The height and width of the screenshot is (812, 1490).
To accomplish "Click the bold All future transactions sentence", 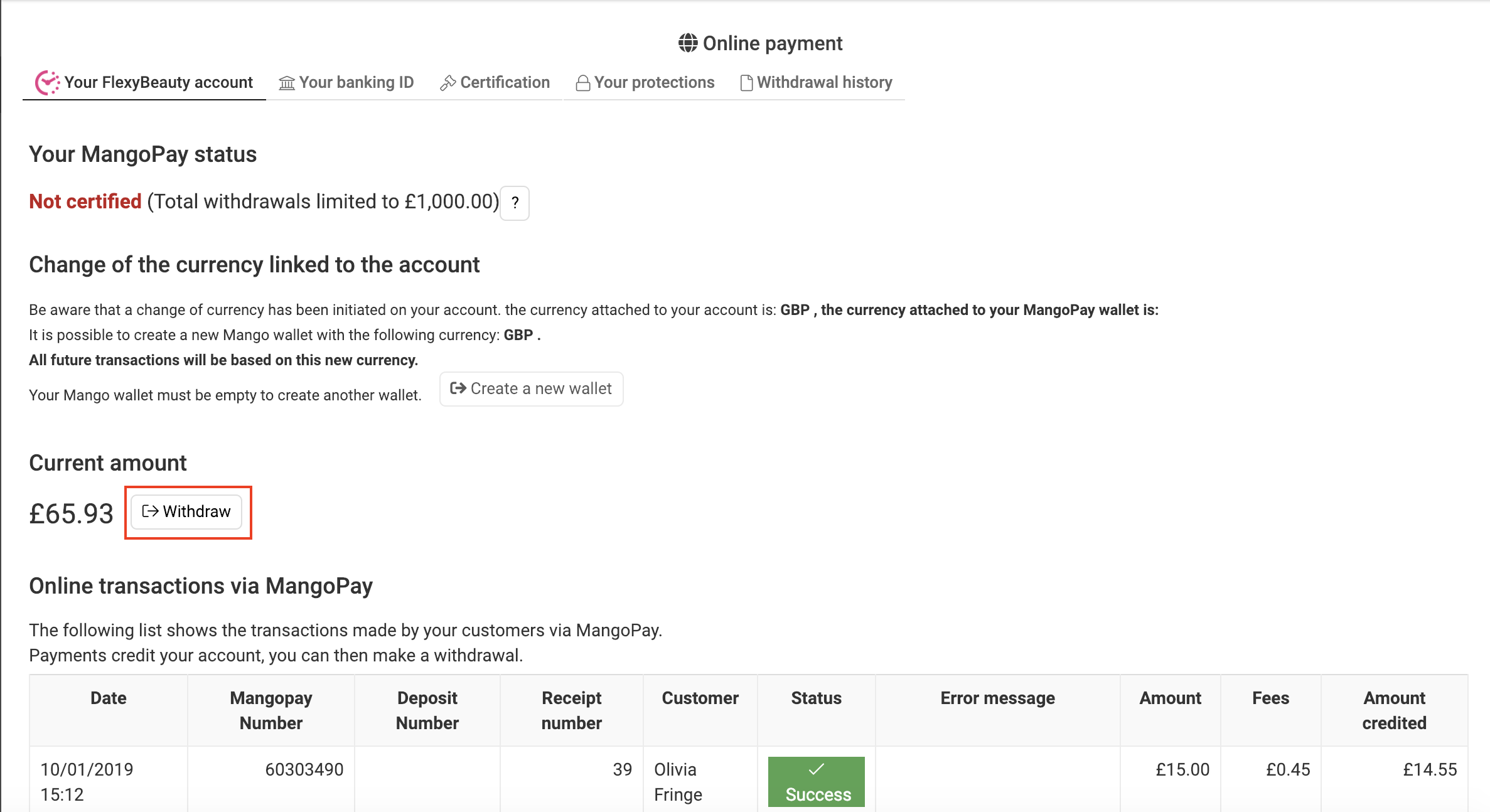I will click(x=223, y=360).
